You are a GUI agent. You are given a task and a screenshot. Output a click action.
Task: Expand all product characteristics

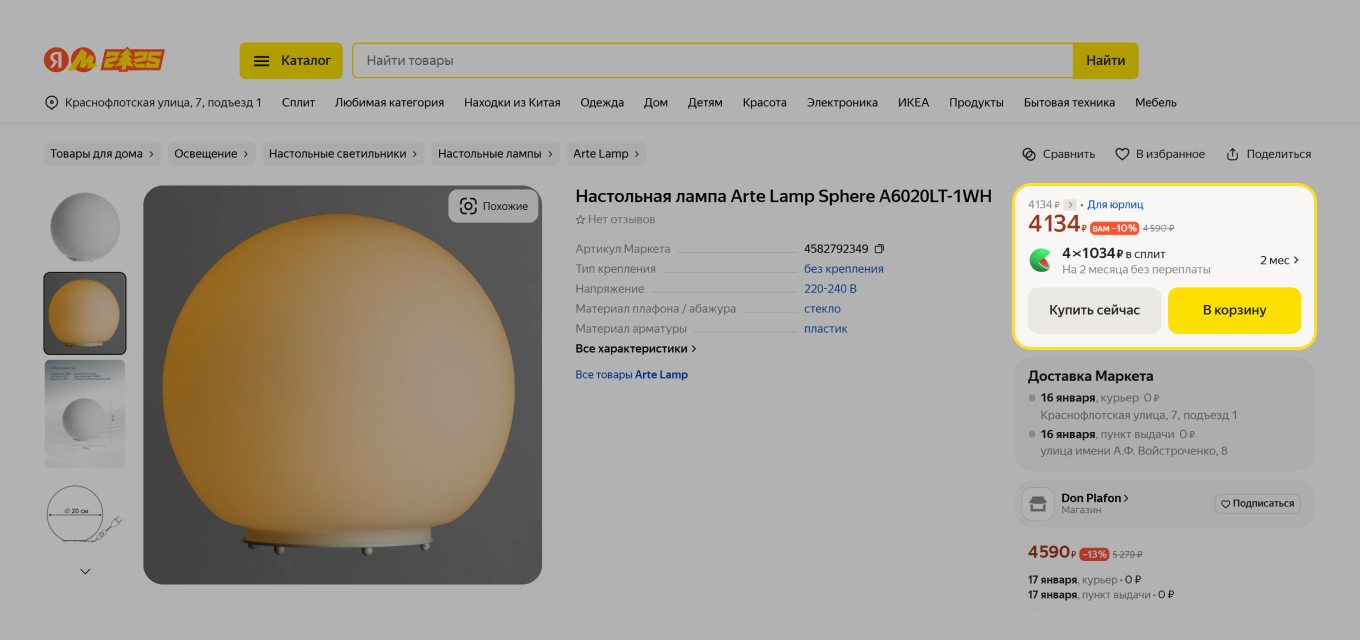pyautogui.click(x=636, y=349)
